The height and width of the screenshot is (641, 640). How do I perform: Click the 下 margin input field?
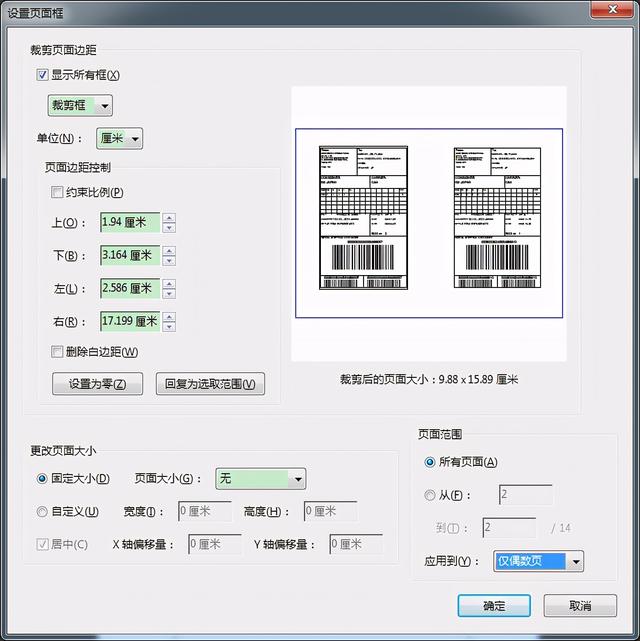tap(130, 256)
